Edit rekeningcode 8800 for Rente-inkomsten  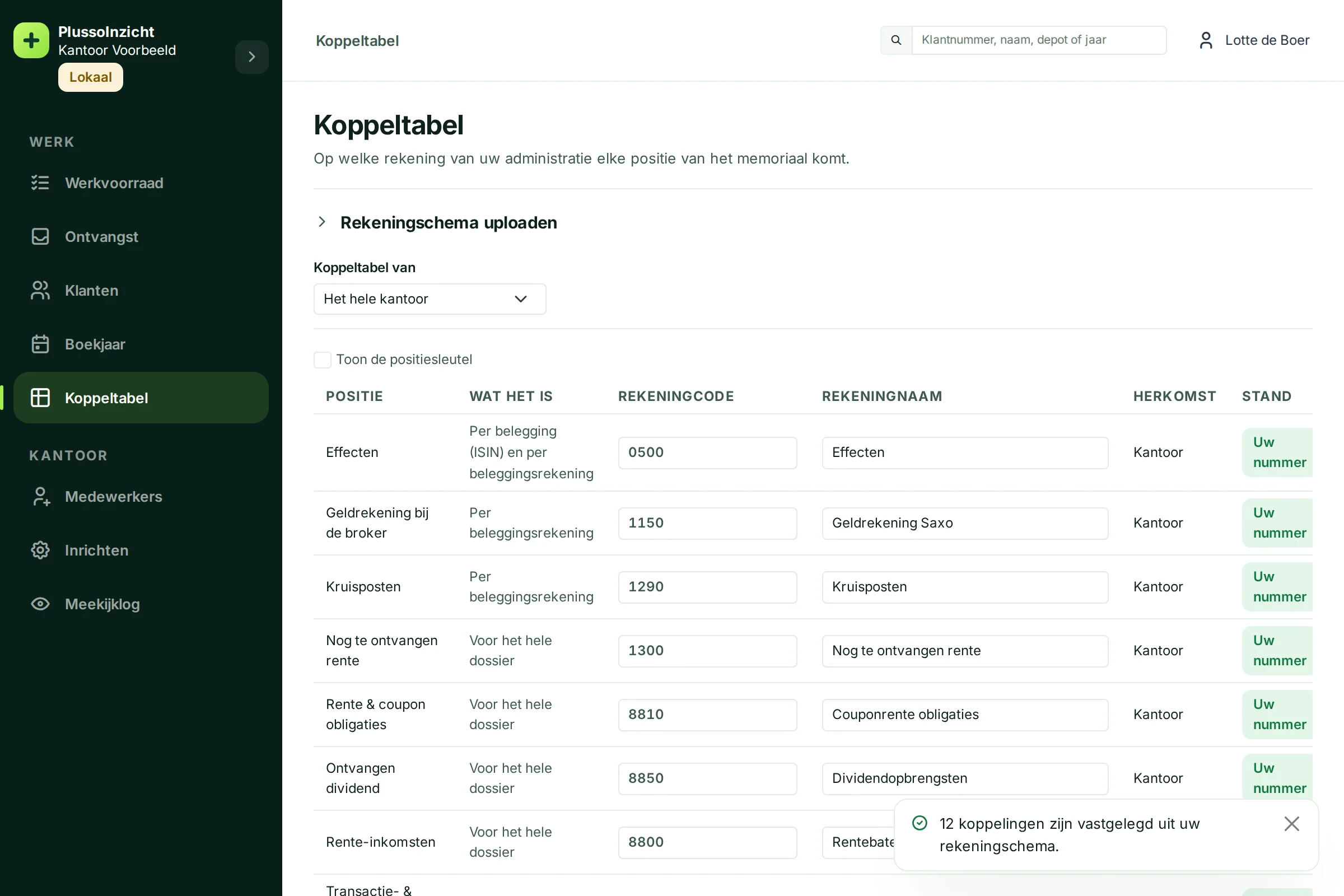(707, 842)
